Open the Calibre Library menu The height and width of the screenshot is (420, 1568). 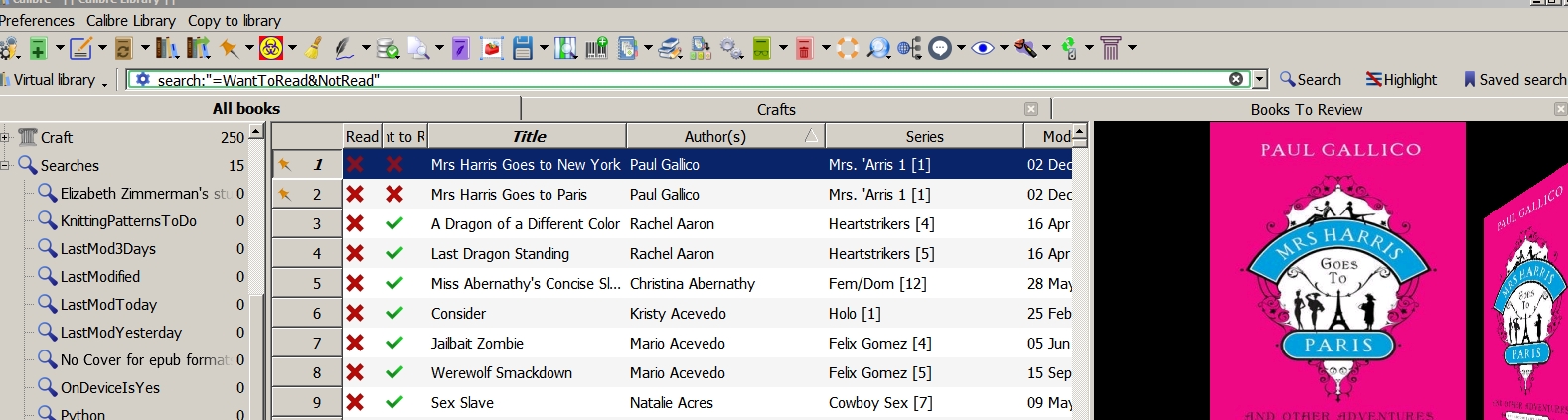point(131,20)
